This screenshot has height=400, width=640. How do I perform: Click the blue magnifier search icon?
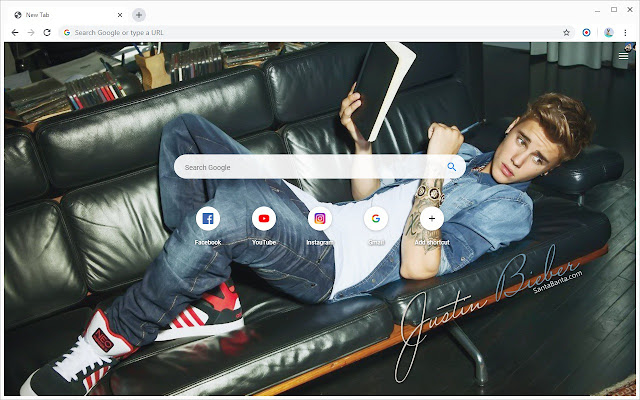point(451,167)
